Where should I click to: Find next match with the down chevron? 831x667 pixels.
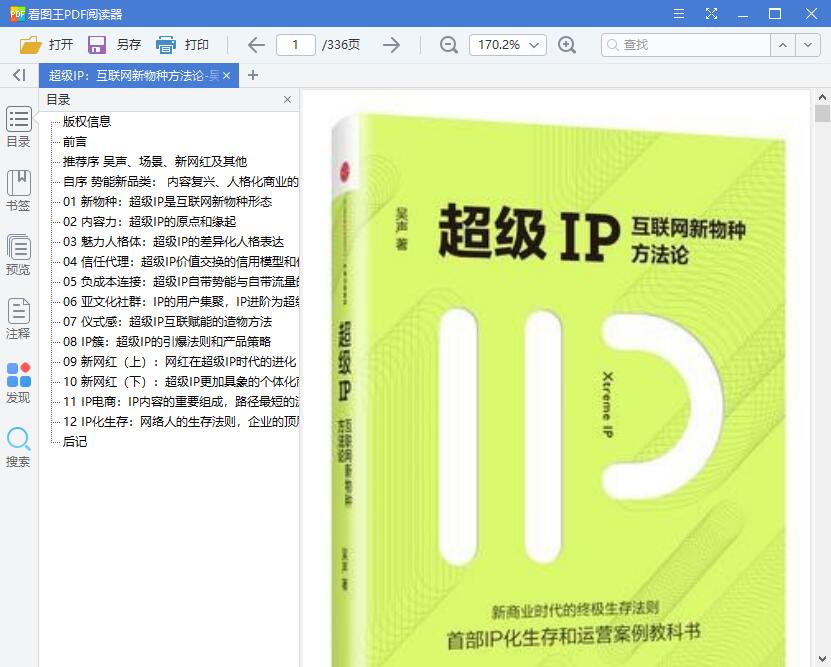[x=808, y=45]
